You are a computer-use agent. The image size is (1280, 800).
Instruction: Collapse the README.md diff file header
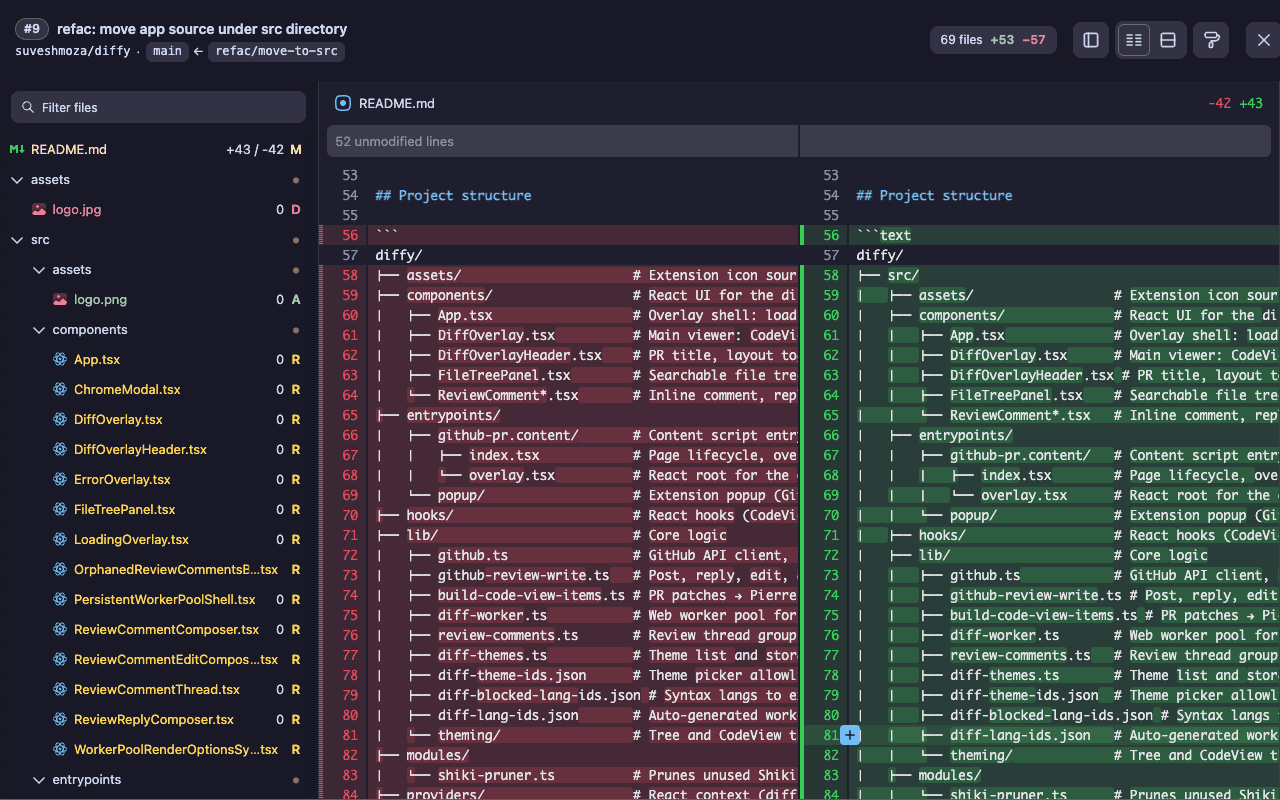(x=799, y=103)
